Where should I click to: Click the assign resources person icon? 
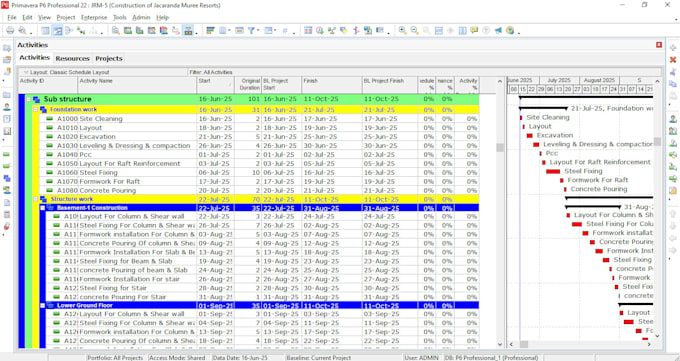pos(673,119)
